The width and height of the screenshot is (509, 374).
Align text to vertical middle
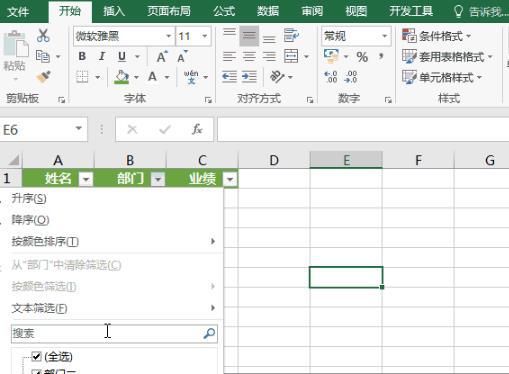249,35
